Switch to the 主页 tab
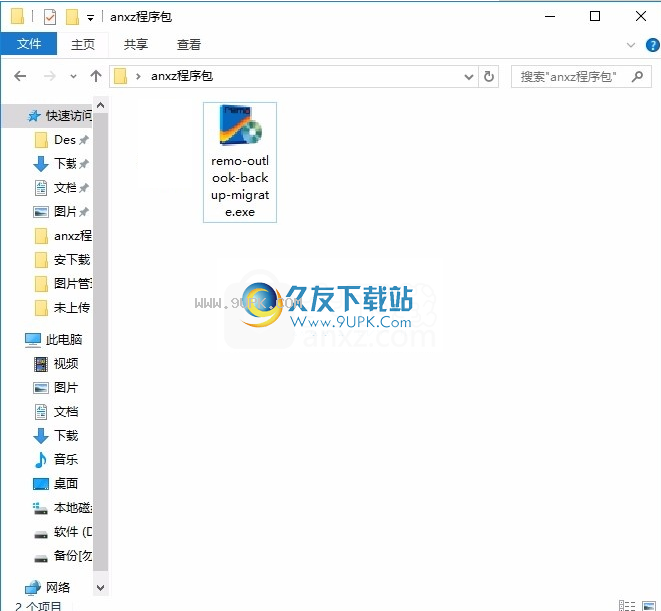661x611 pixels. click(x=83, y=44)
